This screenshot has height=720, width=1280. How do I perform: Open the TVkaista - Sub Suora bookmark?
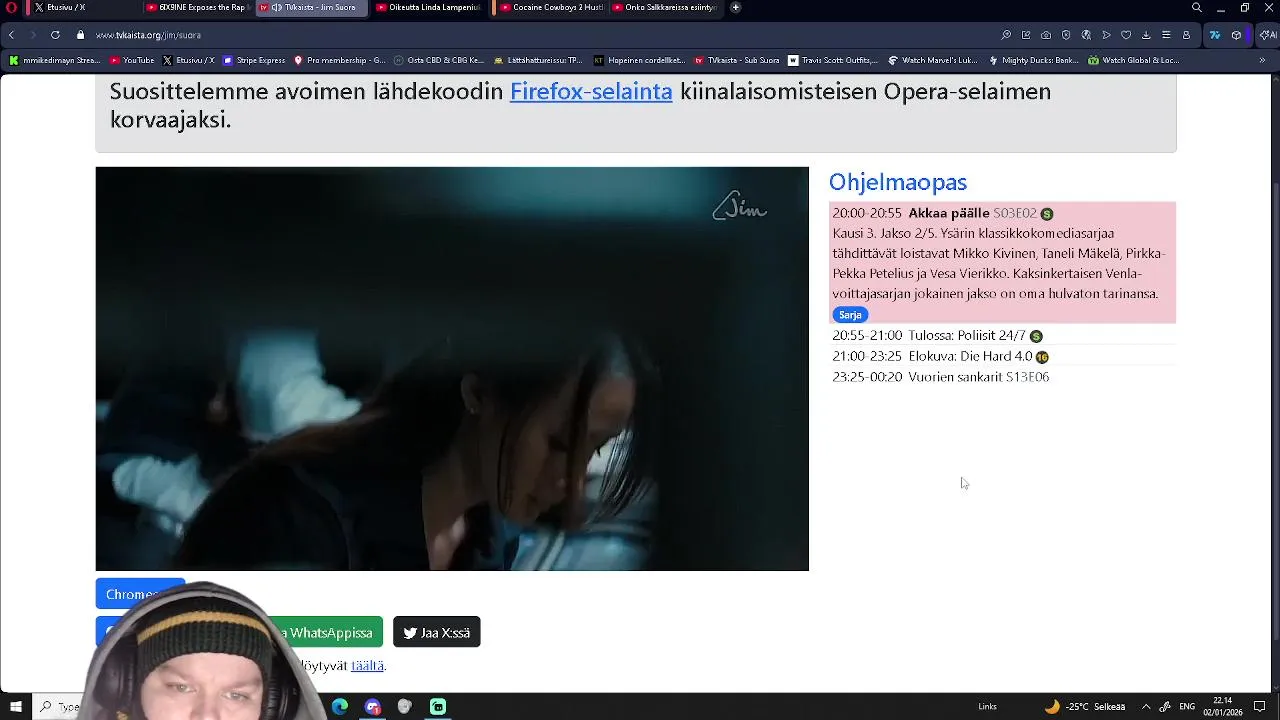pos(737,60)
